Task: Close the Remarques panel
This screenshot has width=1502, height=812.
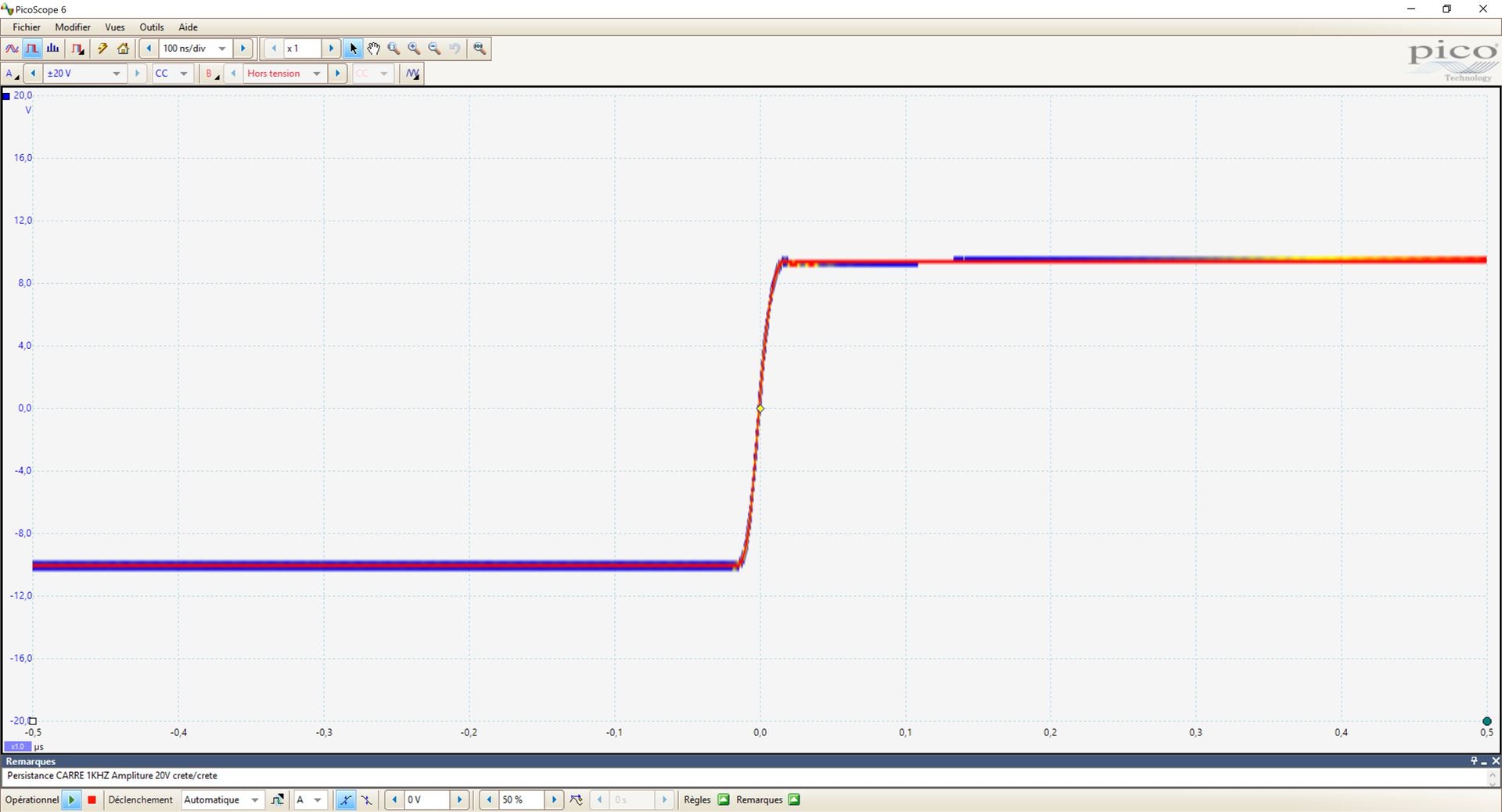Action: [1495, 761]
